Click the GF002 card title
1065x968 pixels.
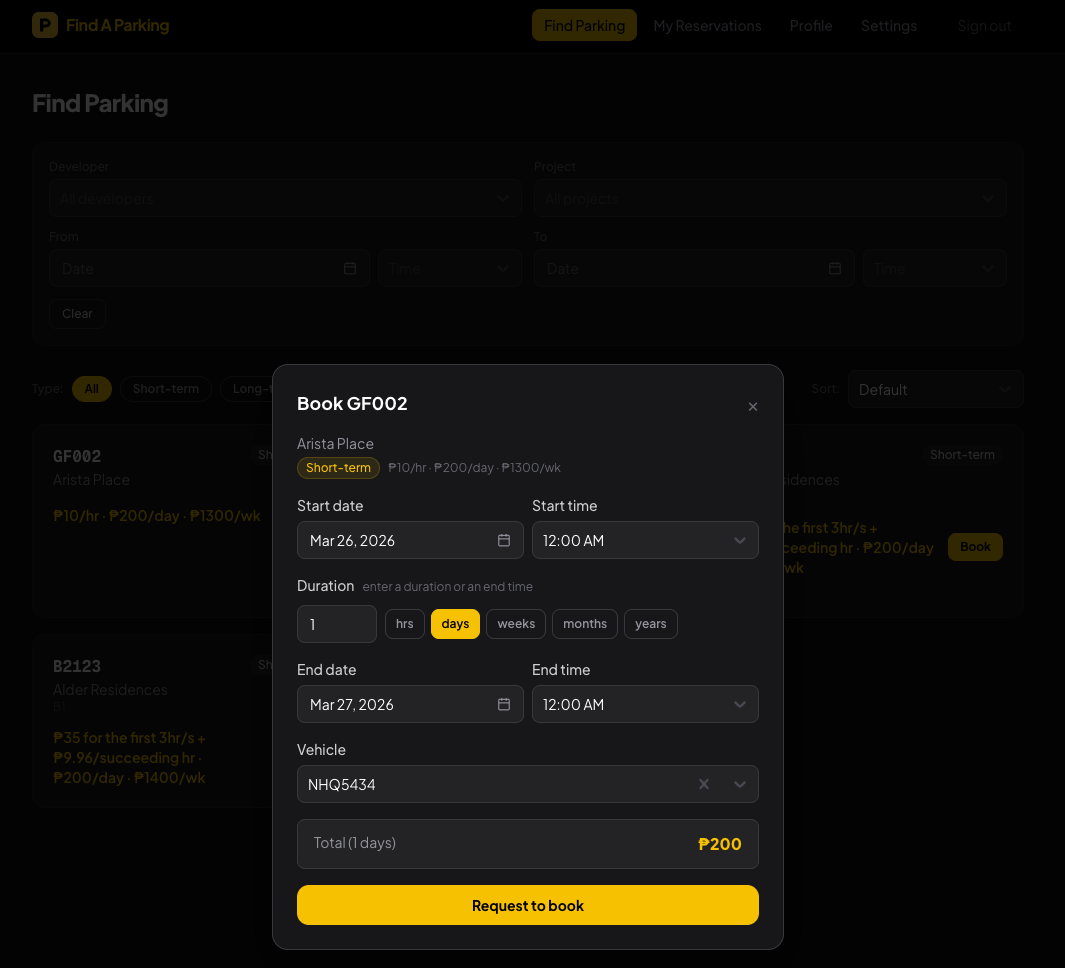77,456
